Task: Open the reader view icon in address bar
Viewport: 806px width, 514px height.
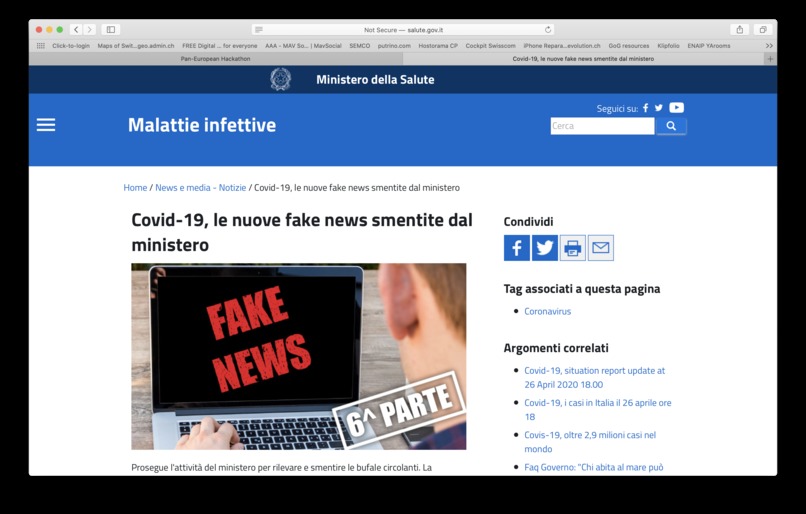Action: 259,30
